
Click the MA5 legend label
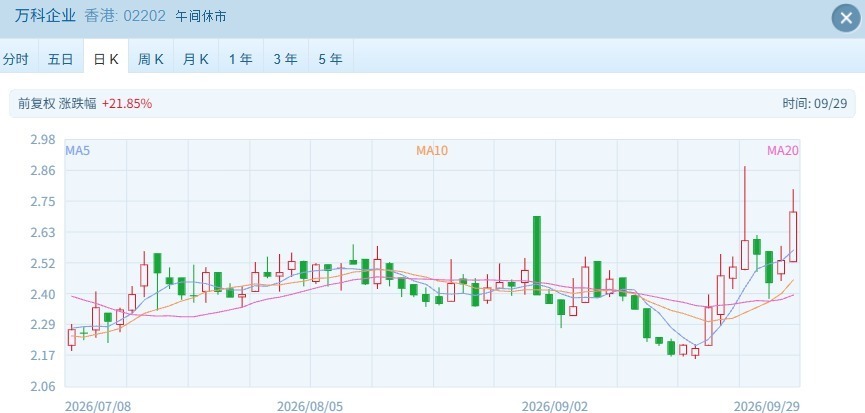(78, 151)
